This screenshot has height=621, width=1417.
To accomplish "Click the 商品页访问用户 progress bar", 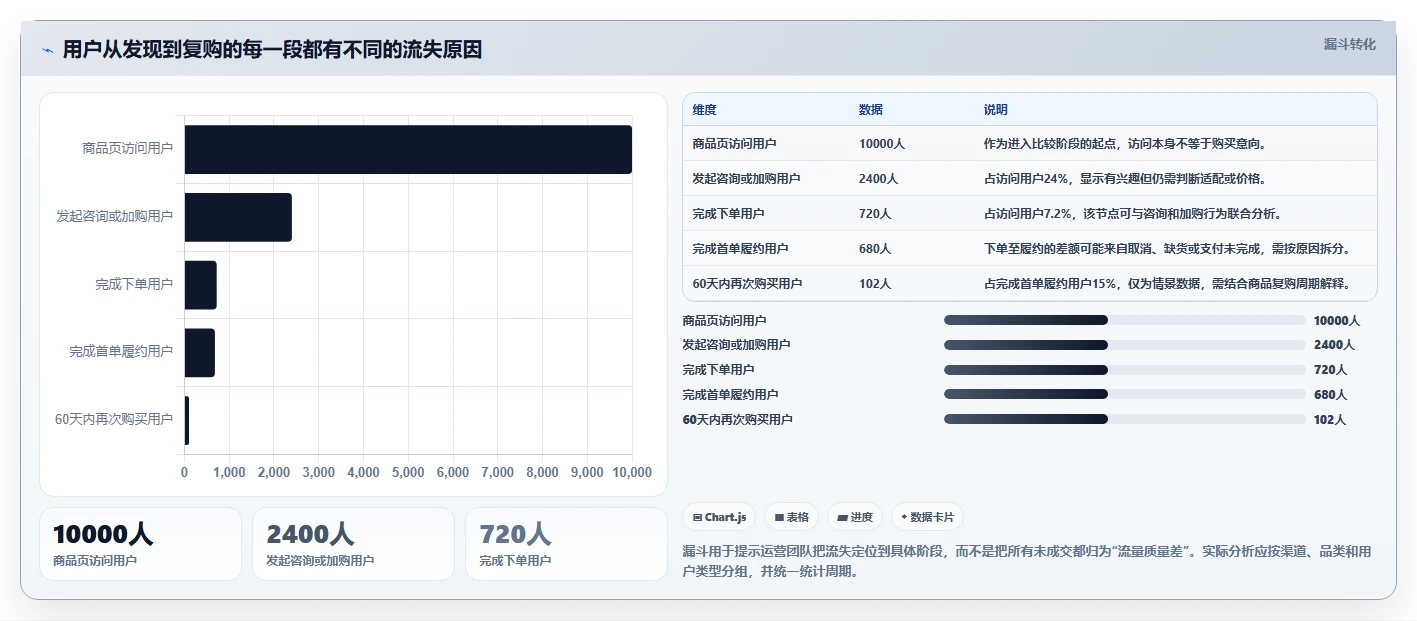I will coord(1125,320).
